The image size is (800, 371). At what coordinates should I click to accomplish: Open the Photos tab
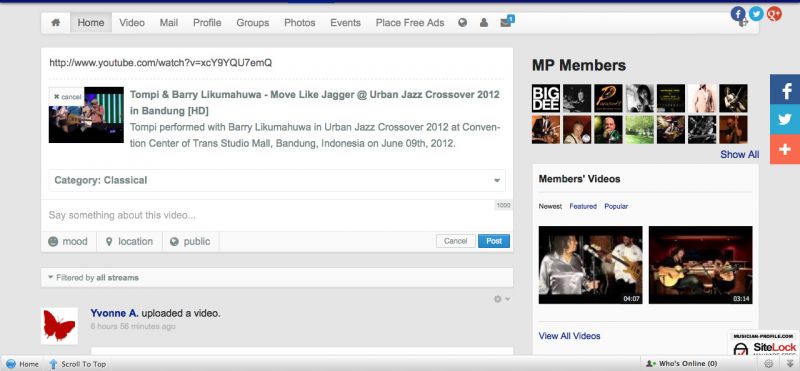[299, 22]
